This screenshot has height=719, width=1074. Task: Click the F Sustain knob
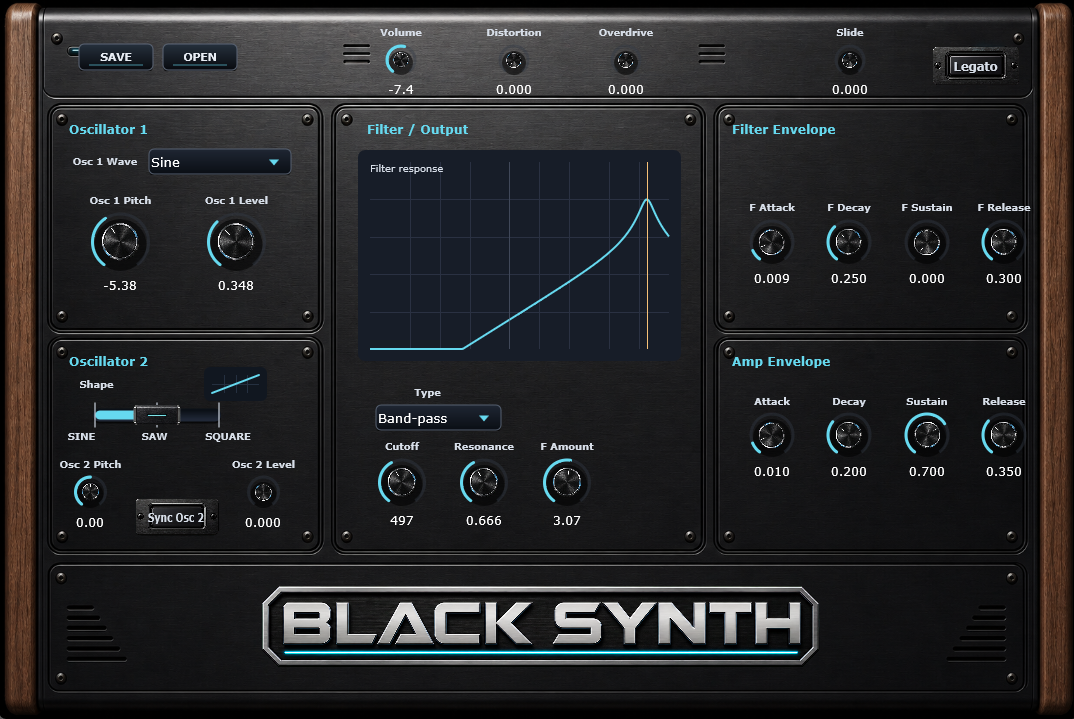[927, 242]
